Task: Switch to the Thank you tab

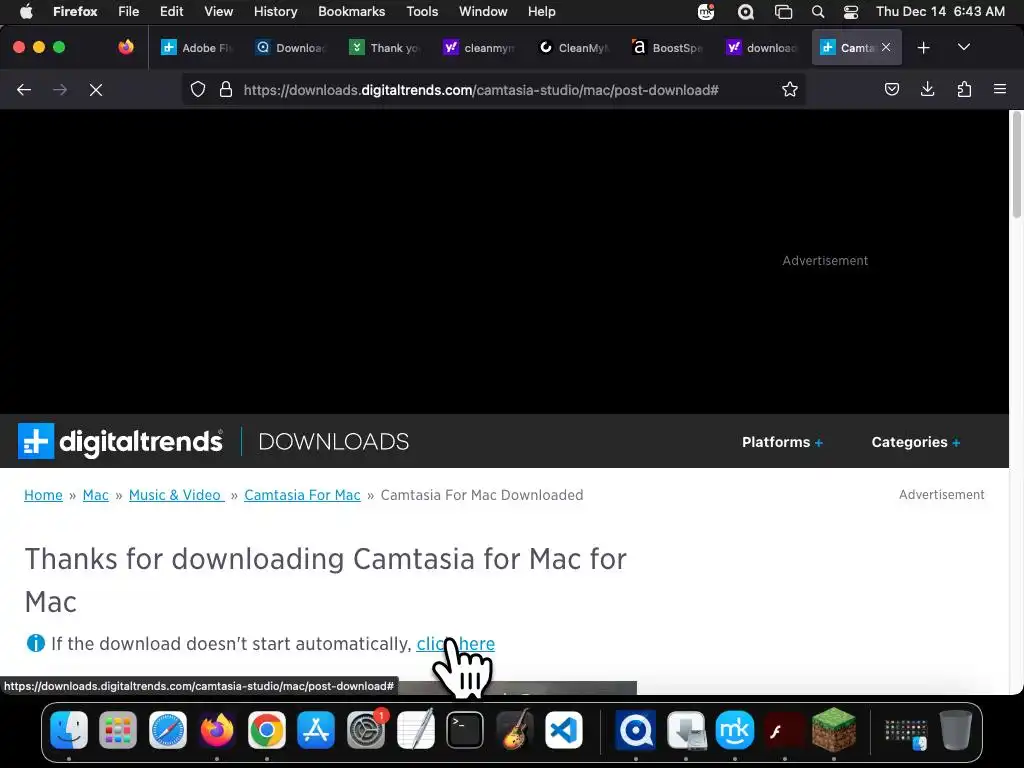Action: coord(385,48)
